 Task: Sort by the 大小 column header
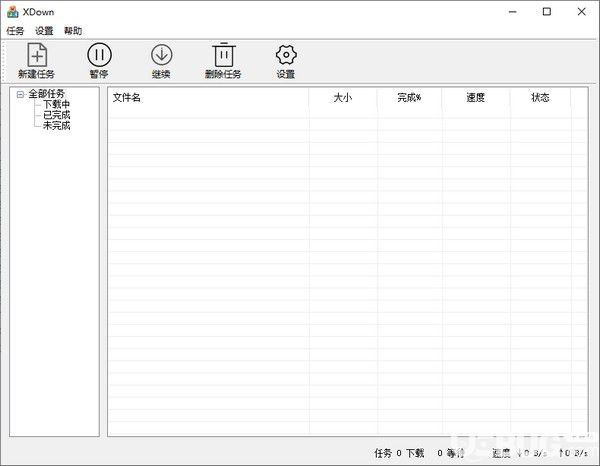(x=343, y=98)
